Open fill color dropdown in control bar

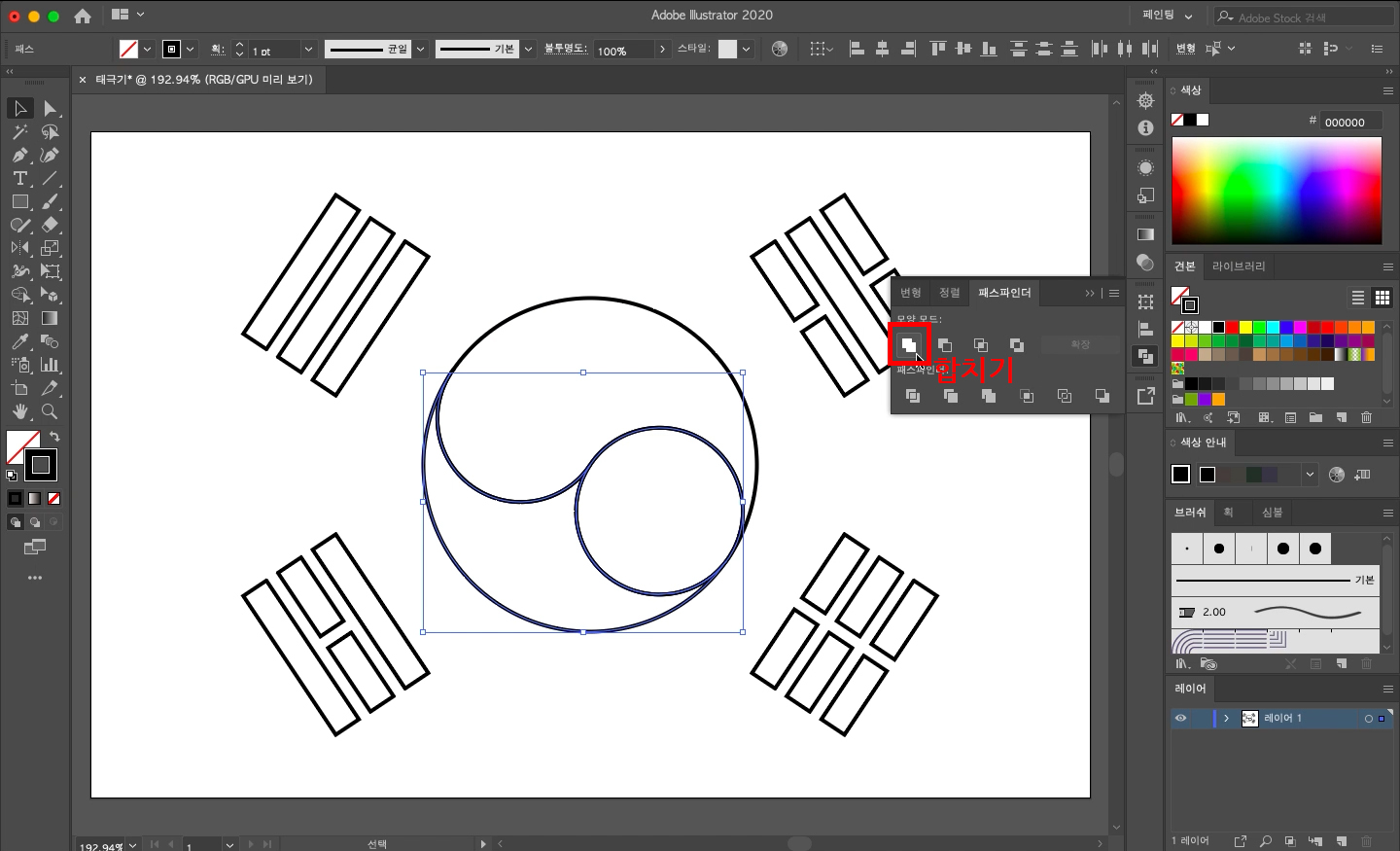[x=147, y=49]
